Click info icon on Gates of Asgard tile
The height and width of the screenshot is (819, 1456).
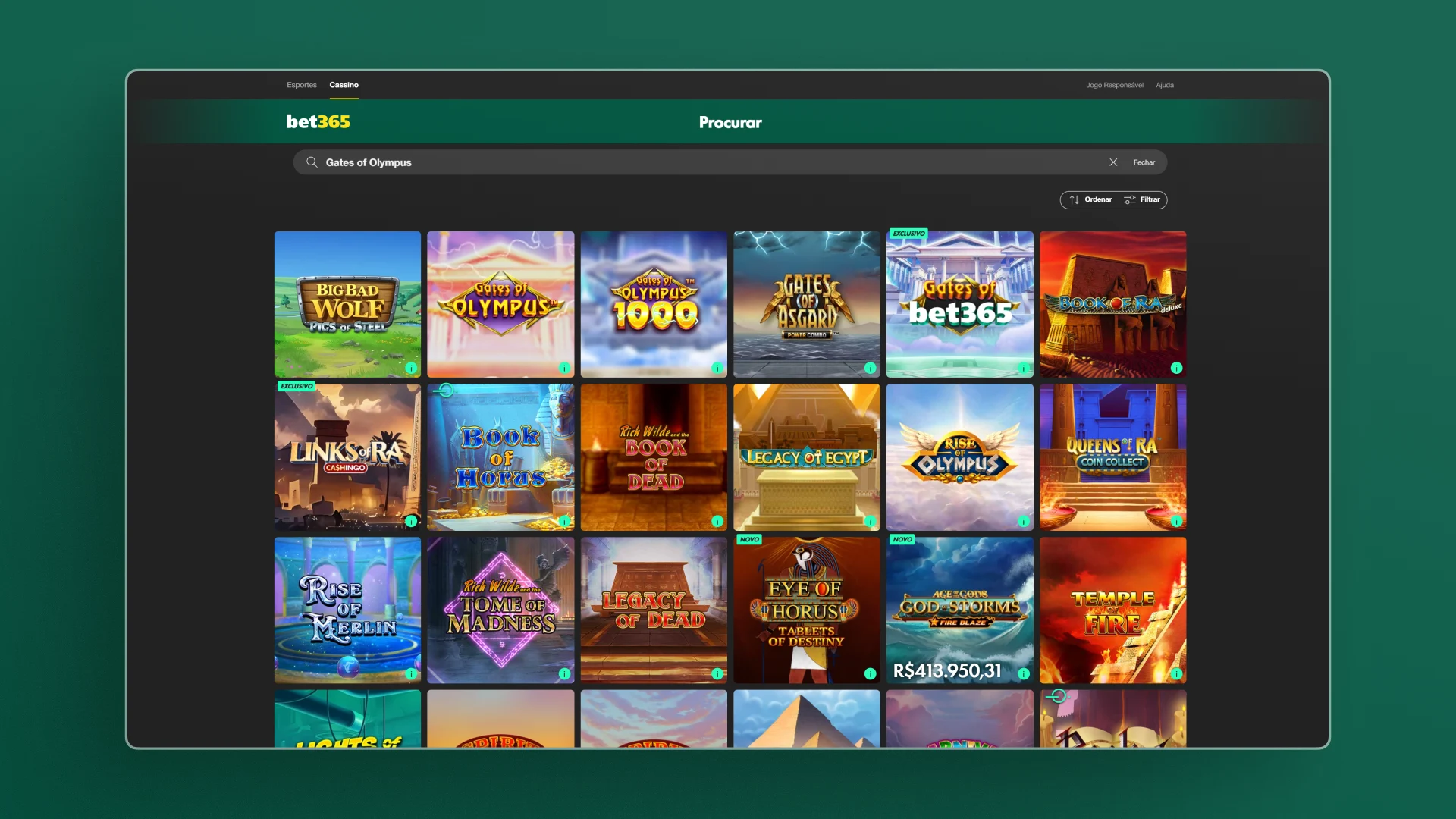870,368
